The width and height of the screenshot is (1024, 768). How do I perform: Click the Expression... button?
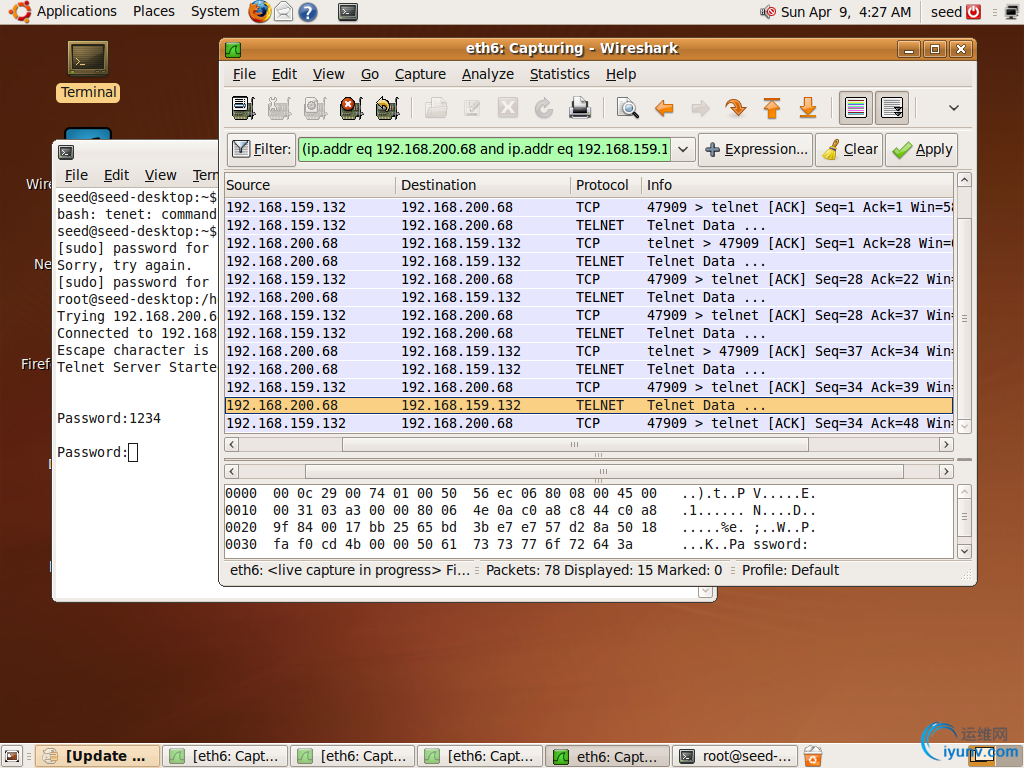pyautogui.click(x=756, y=149)
